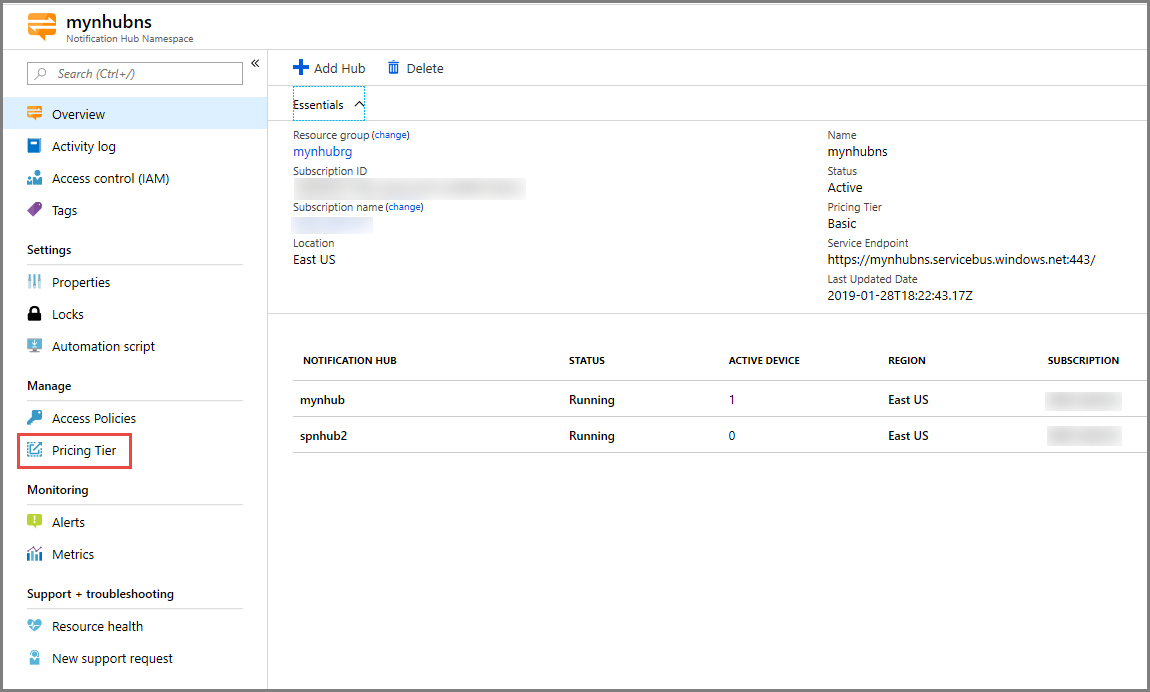Click the Locks padlock icon

click(35, 314)
